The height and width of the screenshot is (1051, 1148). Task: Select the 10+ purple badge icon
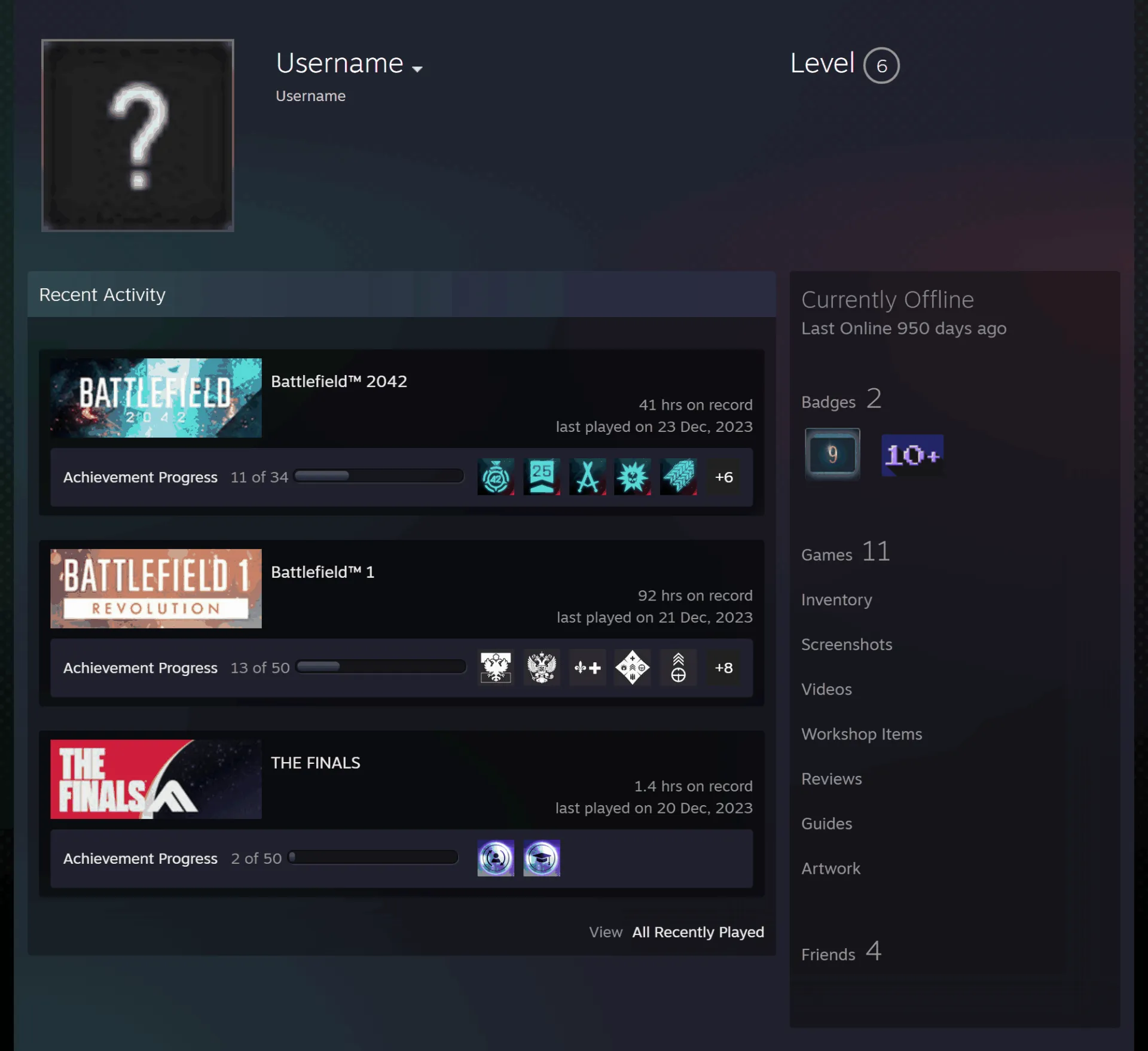click(912, 455)
